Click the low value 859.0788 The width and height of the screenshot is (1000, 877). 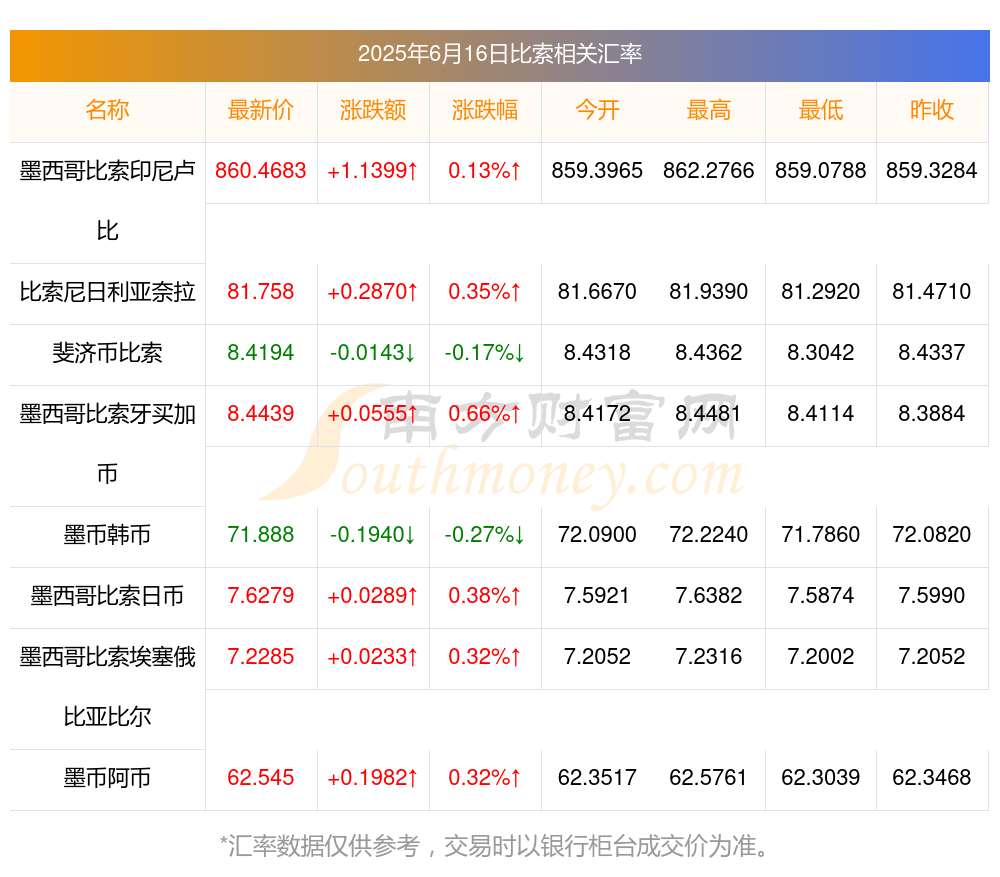tap(821, 171)
